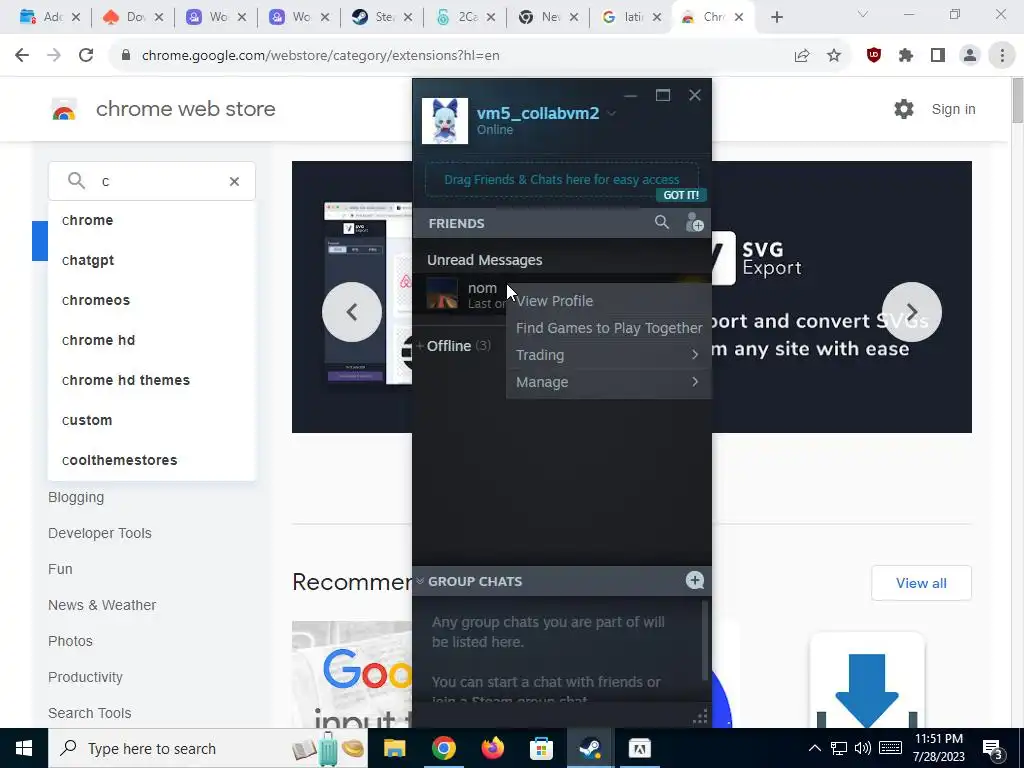The width and height of the screenshot is (1024, 768).
Task: Click the Chrome forward arrow
Action: tap(54, 56)
